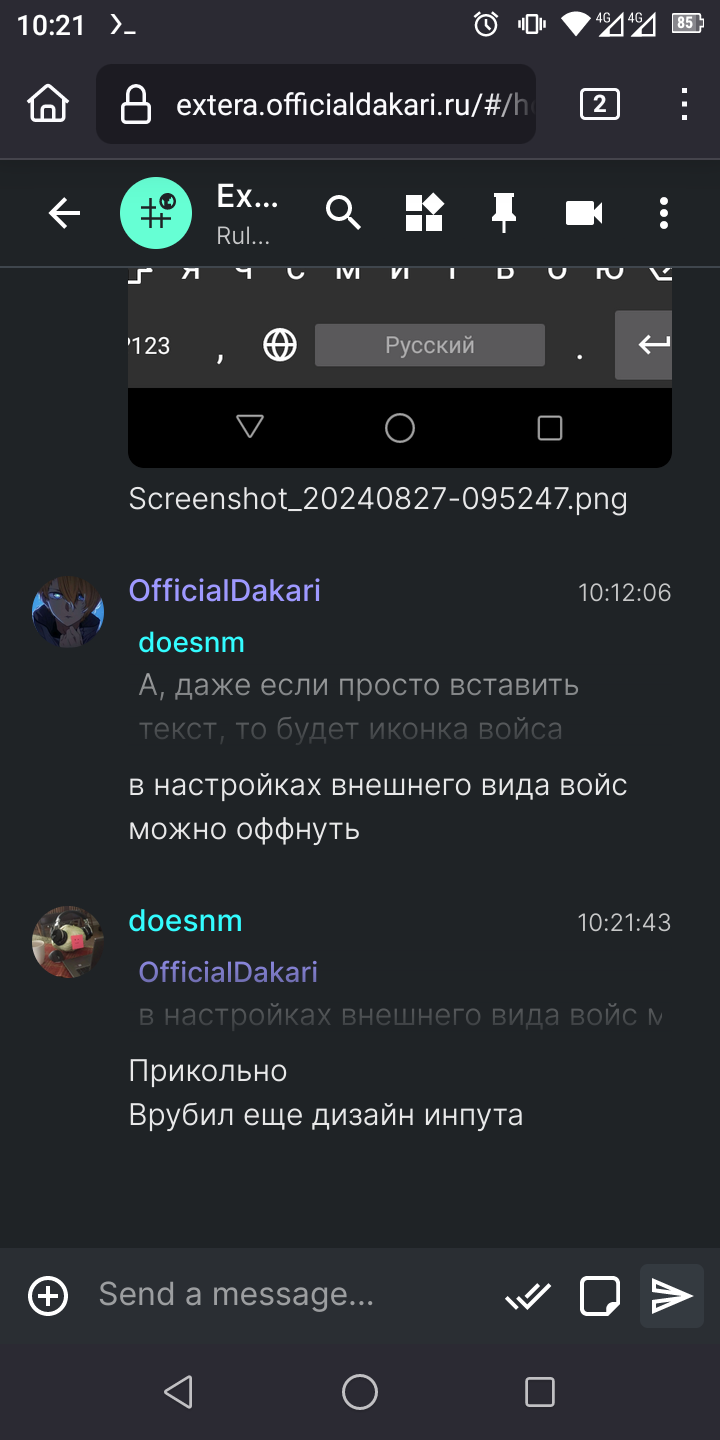This screenshot has width=720, height=1440.
Task: Open the browser three-dot overflow menu
Action: coord(684,104)
